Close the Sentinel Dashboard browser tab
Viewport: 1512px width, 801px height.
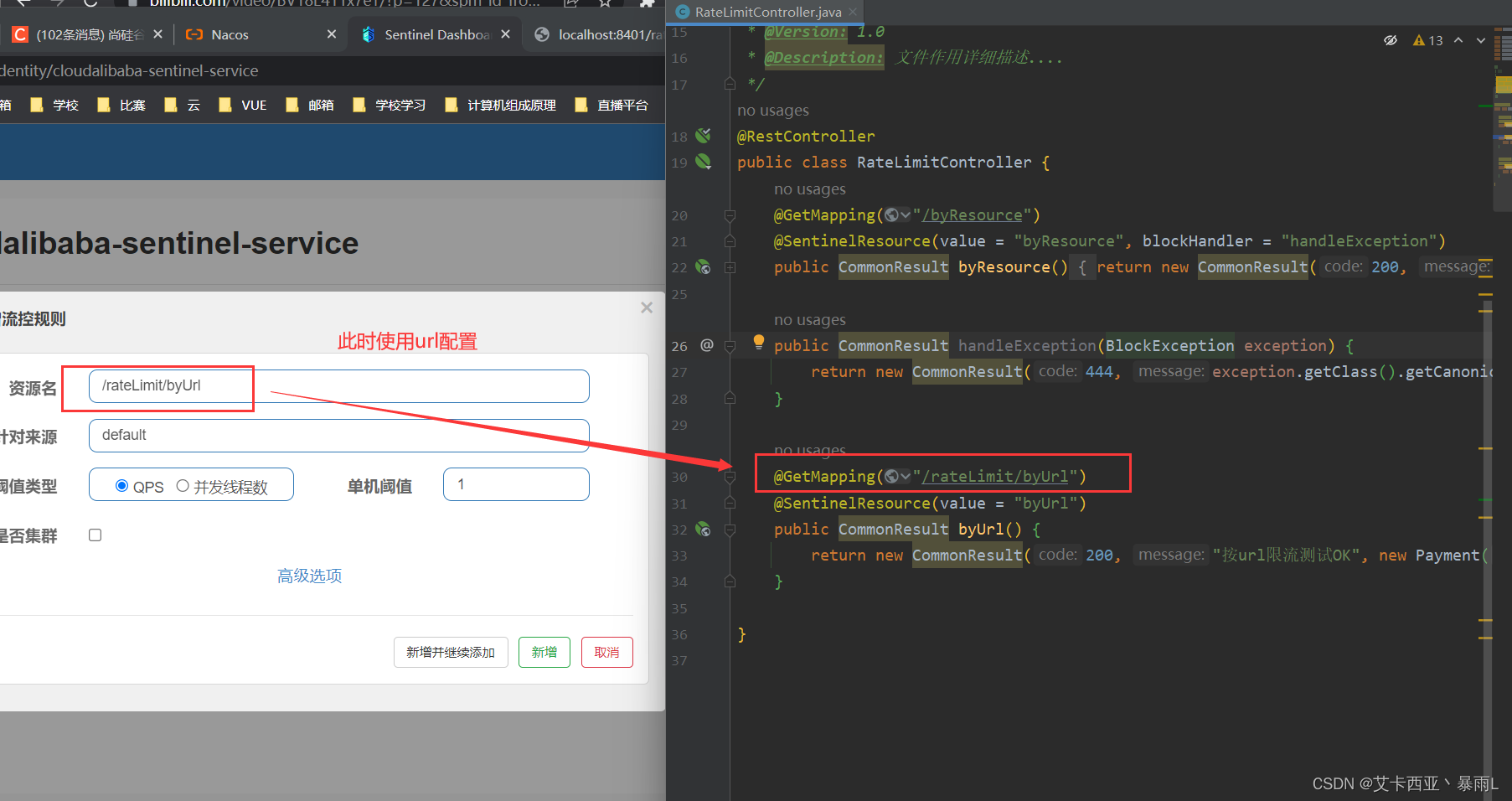(505, 34)
